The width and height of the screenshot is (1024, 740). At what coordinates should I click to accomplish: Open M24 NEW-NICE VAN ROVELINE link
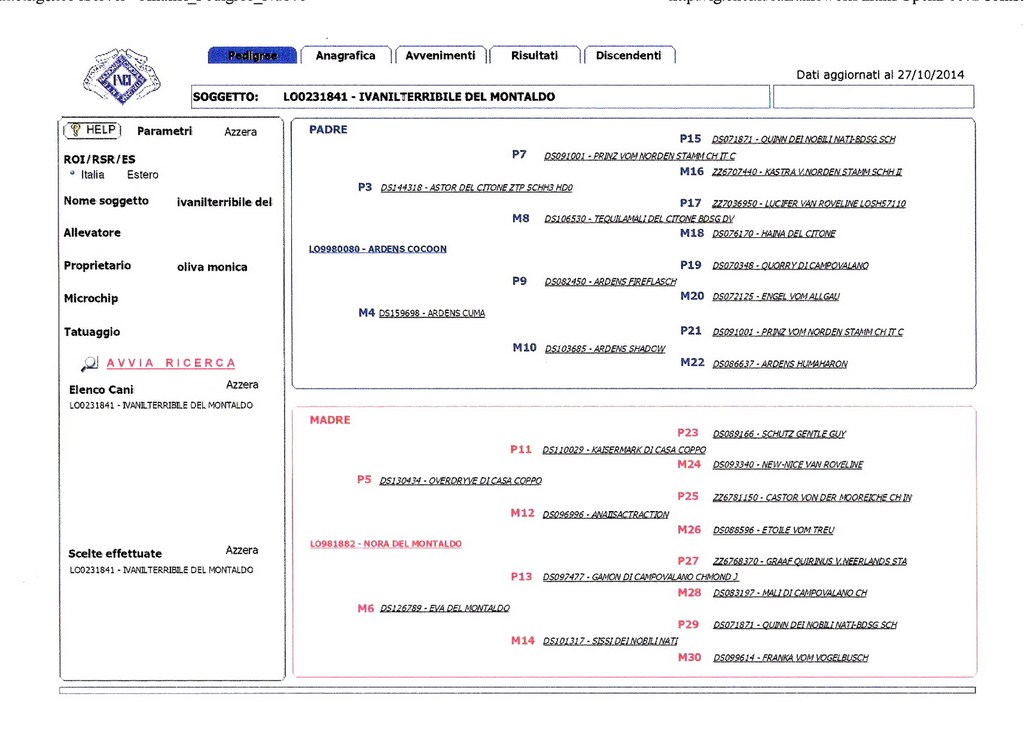pos(788,465)
